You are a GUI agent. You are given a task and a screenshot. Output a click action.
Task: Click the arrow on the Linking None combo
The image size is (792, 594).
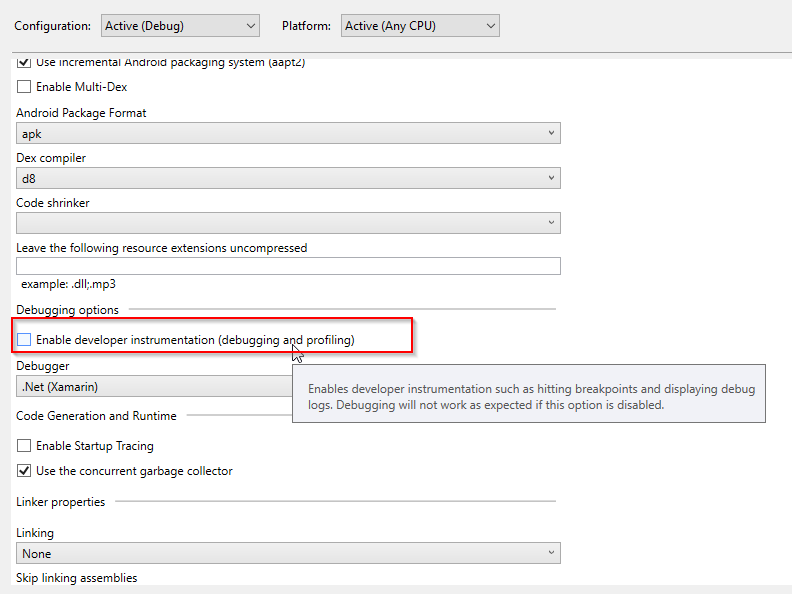click(x=551, y=553)
